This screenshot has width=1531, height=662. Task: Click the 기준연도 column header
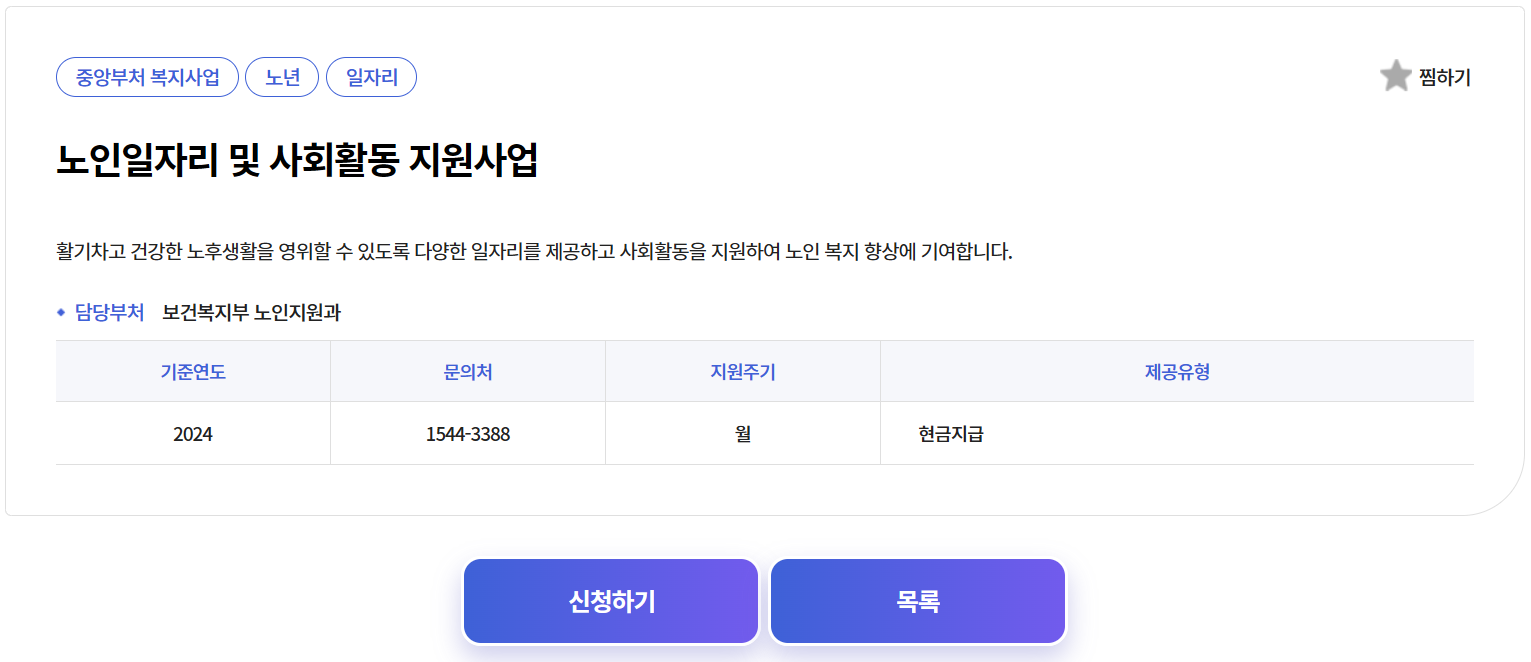coord(193,372)
